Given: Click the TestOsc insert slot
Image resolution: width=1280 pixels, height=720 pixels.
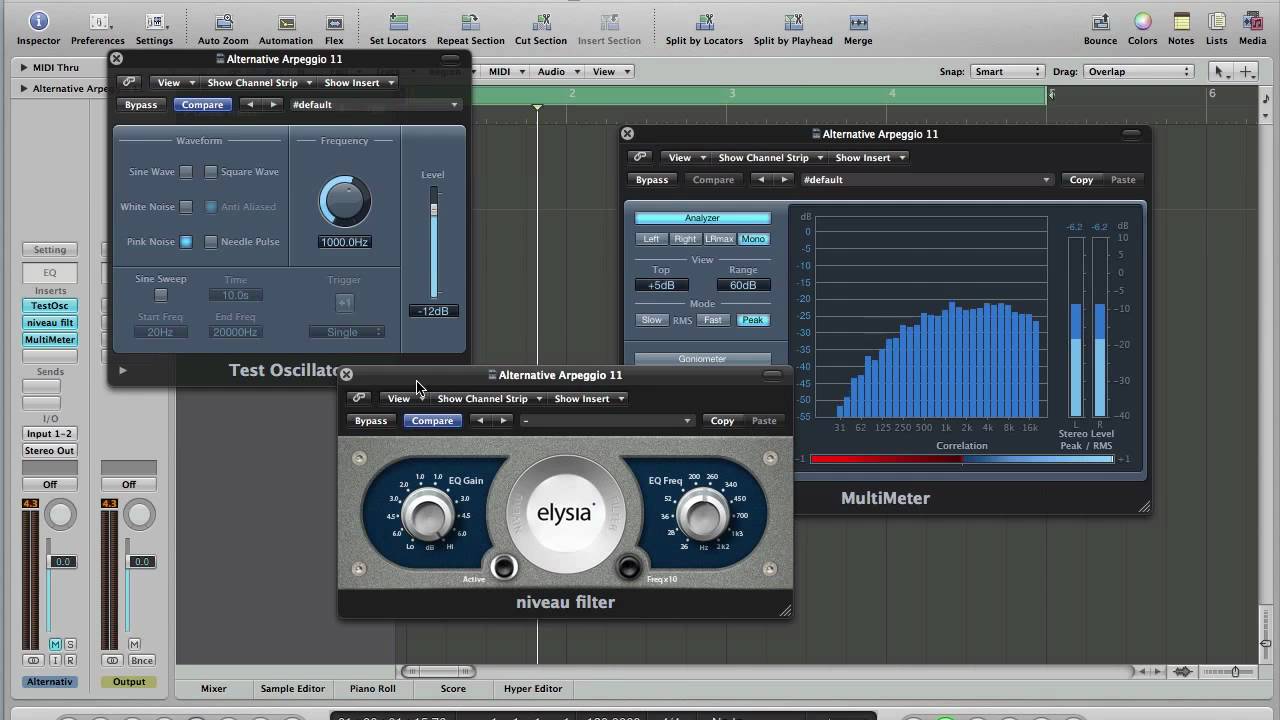Looking at the screenshot, I should click(x=50, y=306).
